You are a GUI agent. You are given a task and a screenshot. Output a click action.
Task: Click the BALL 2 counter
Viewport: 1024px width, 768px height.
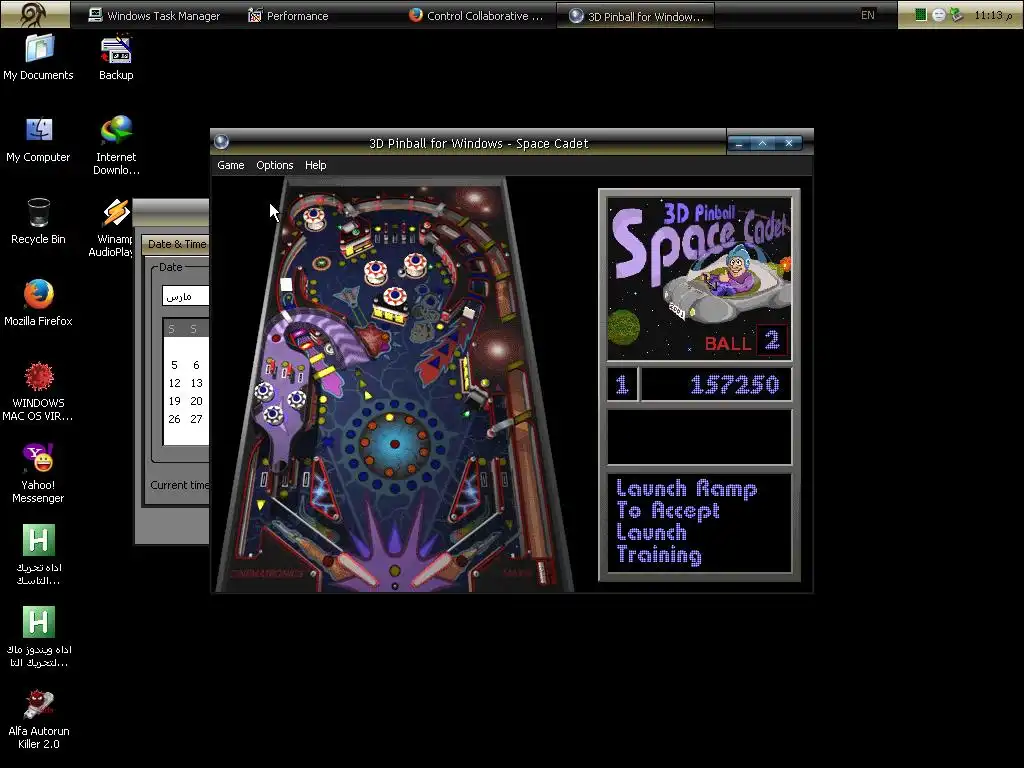[746, 341]
